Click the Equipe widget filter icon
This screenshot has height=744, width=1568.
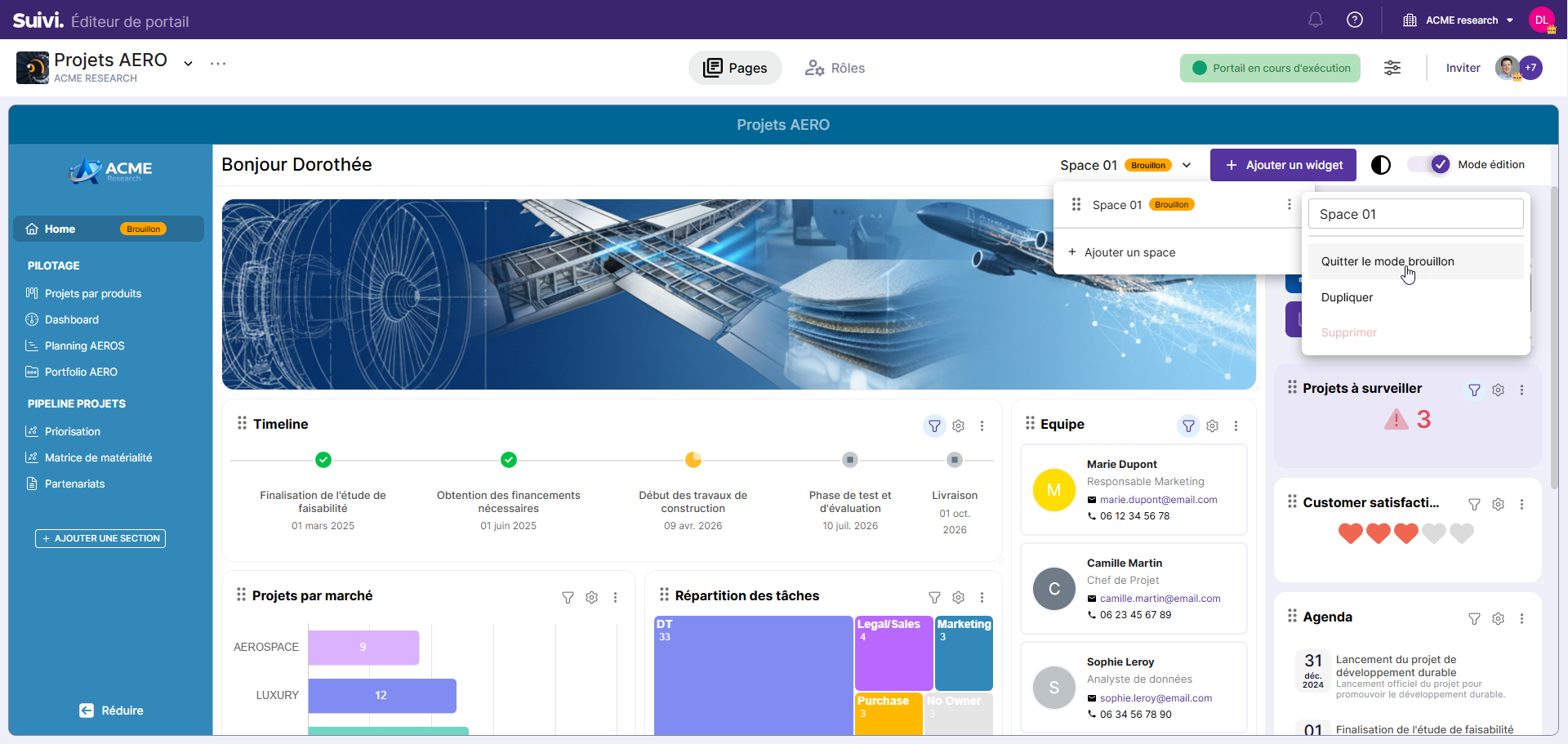1188,425
